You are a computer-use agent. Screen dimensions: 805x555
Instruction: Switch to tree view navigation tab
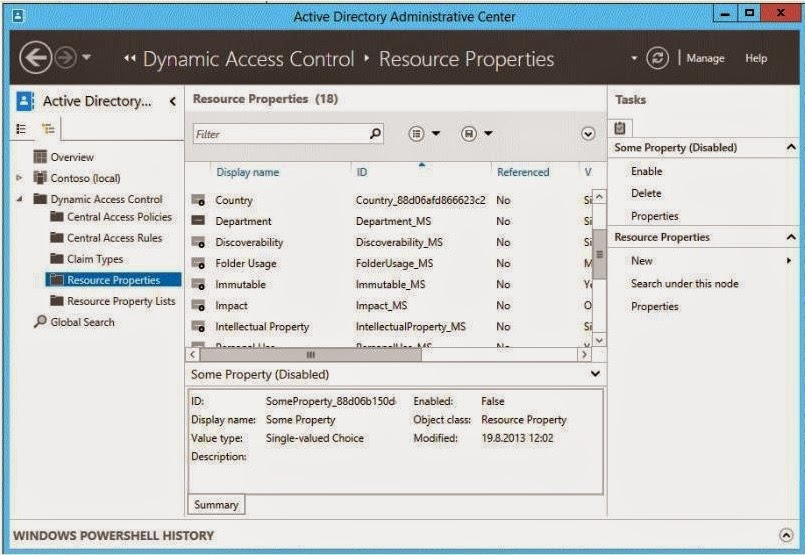(x=48, y=128)
